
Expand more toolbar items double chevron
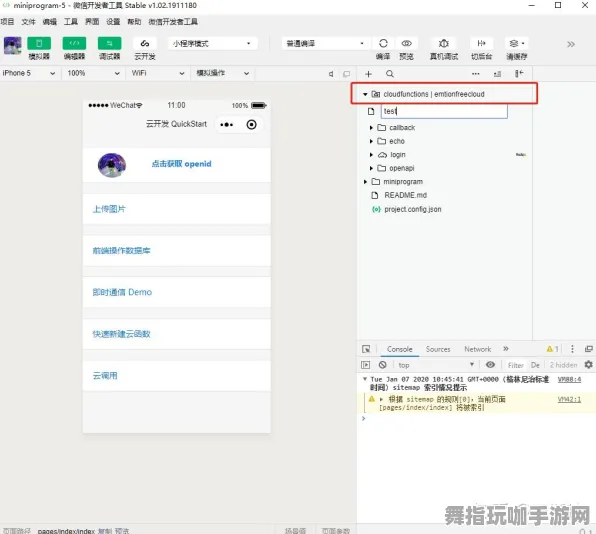571,44
